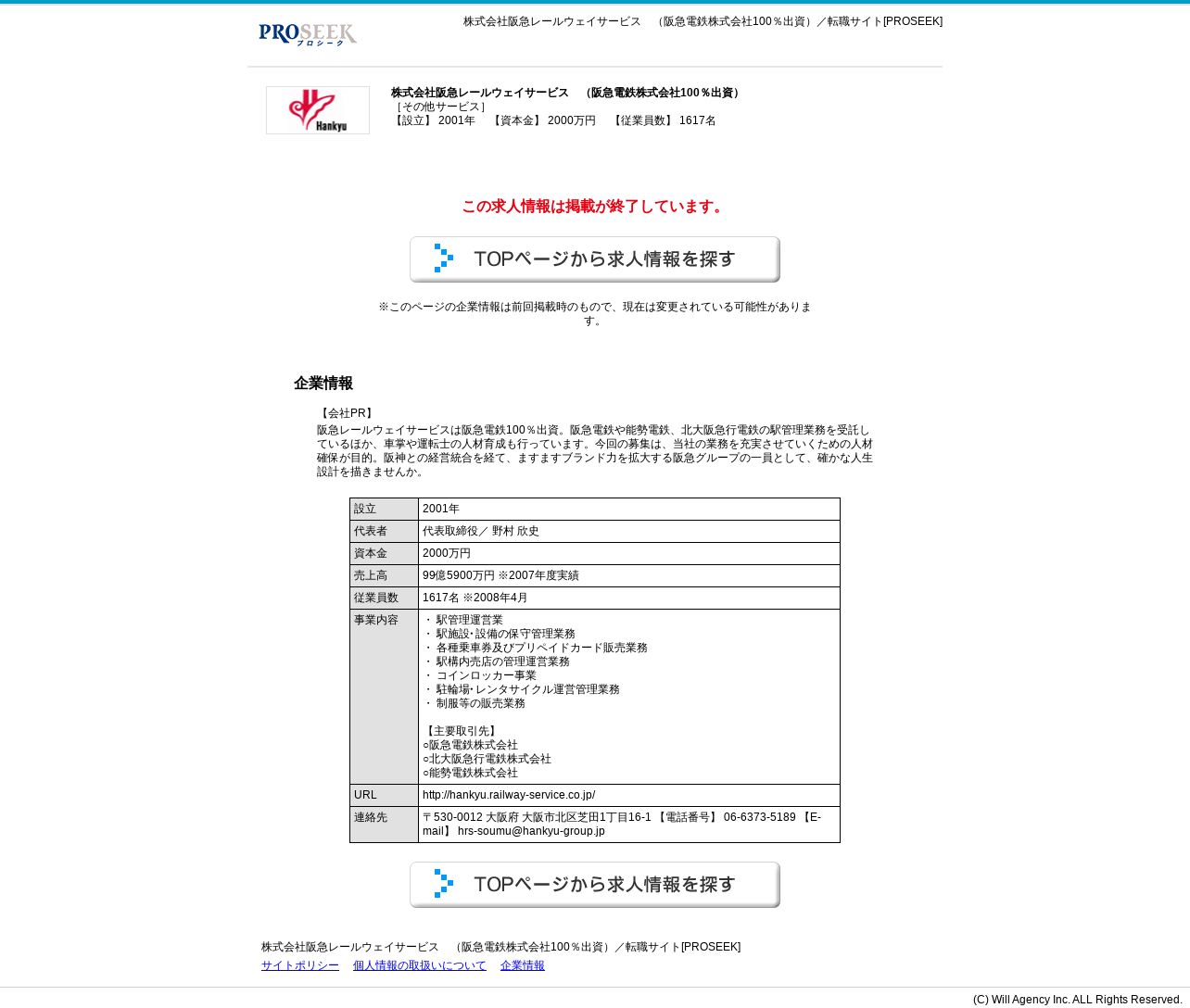Click '○北大阪急行電鉄株式会社' client entry
The height and width of the screenshot is (1008, 1190).
click(487, 759)
